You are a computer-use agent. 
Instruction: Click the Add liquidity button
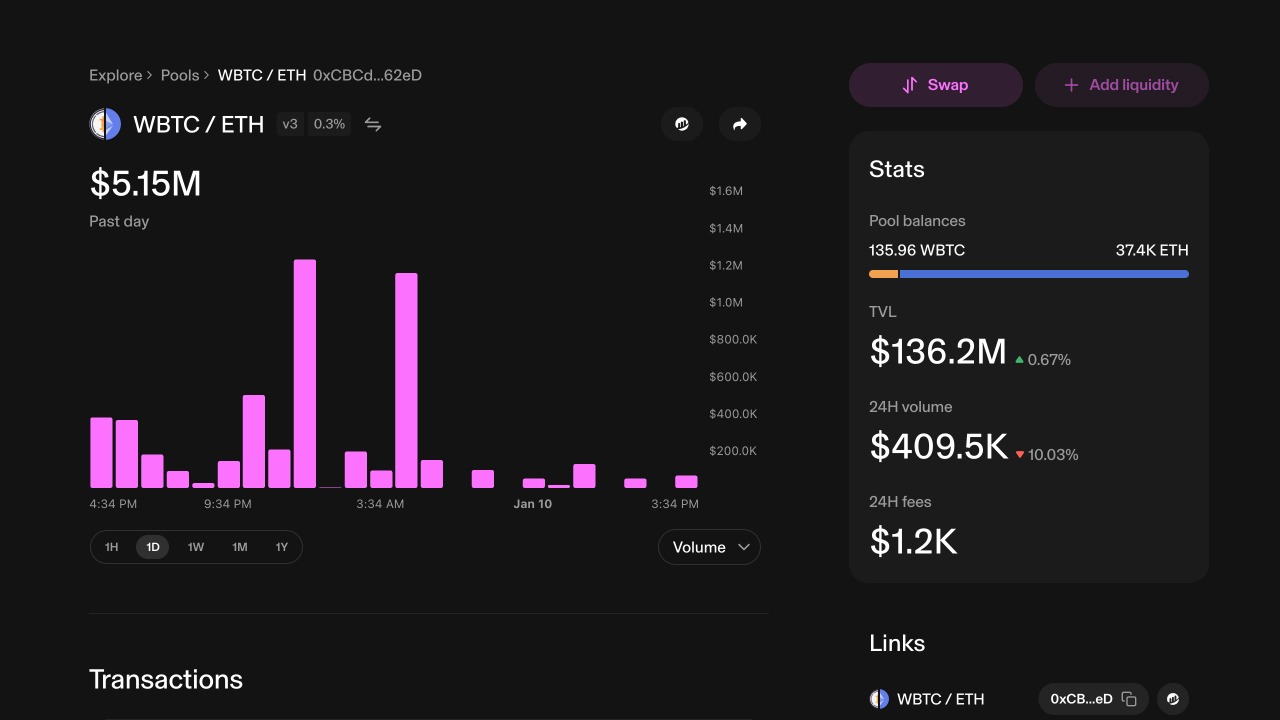[1122, 85]
